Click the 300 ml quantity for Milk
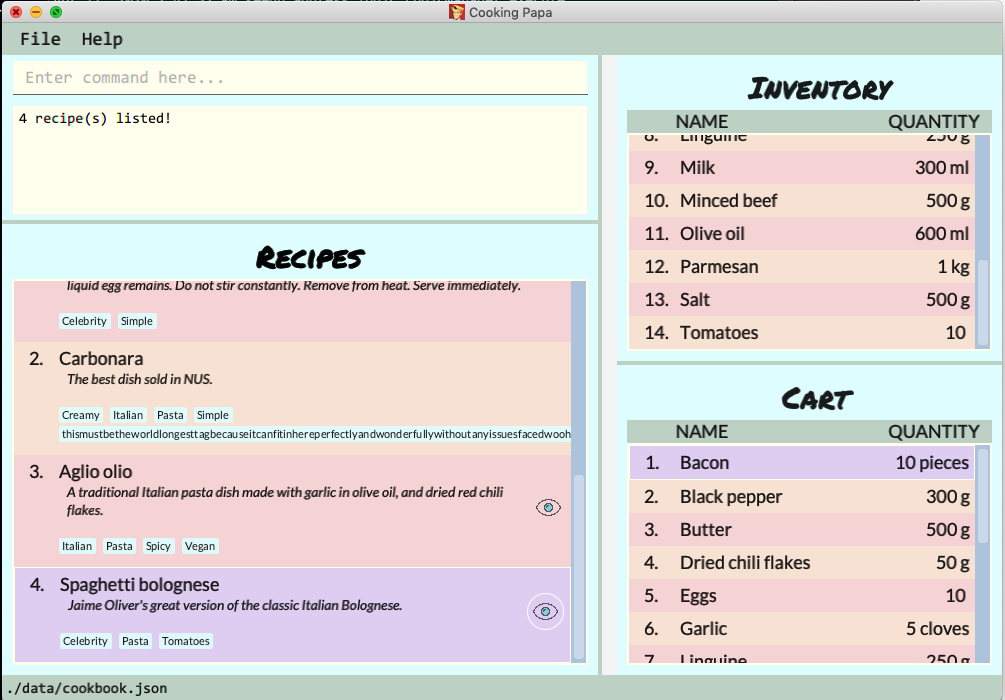The width and height of the screenshot is (1005, 700). coord(942,167)
